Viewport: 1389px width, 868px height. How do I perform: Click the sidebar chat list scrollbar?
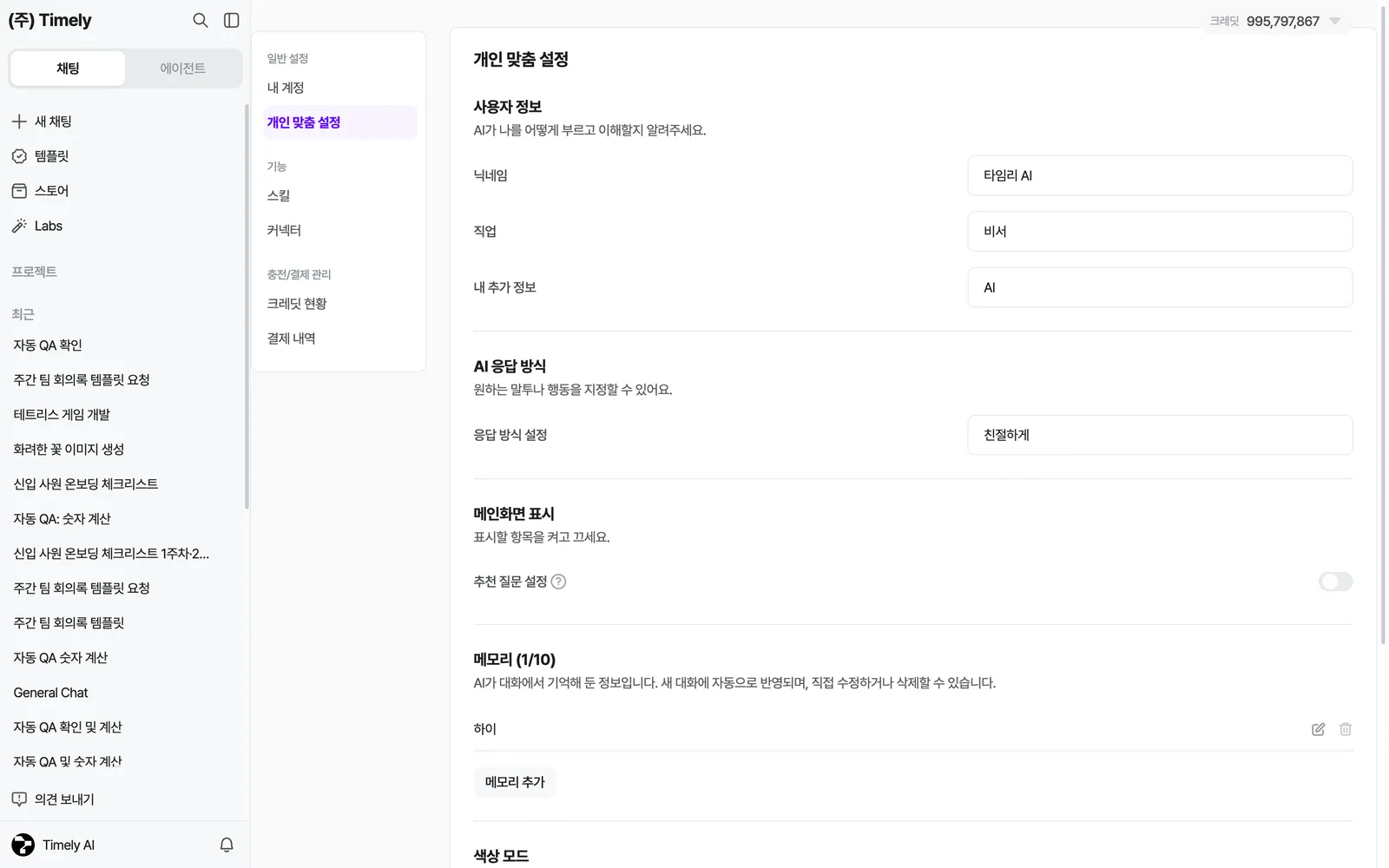pos(247,306)
